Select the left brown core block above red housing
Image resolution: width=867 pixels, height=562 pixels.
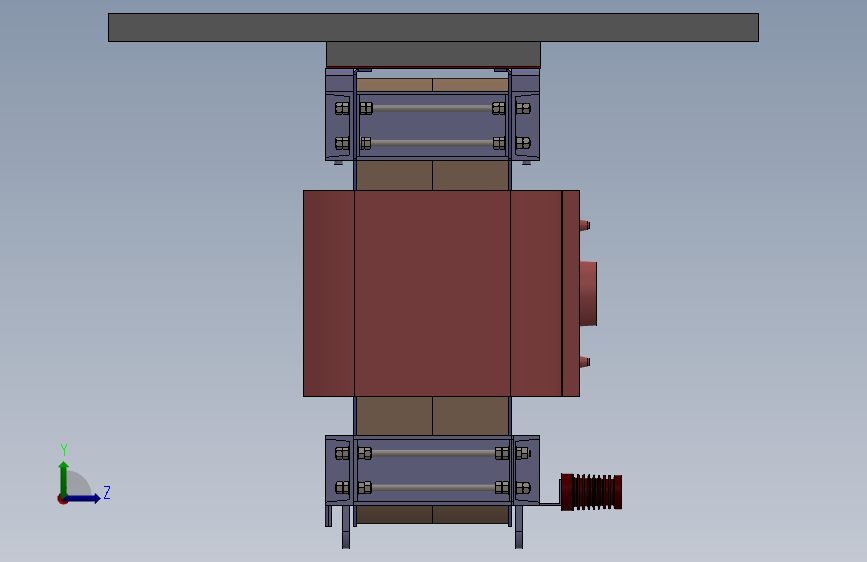(394, 175)
